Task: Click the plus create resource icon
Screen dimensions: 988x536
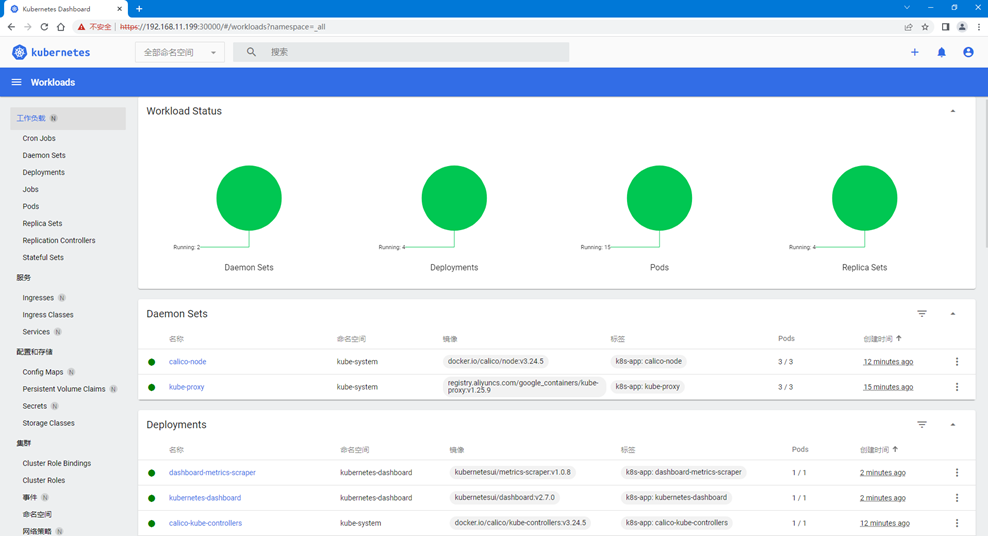Action: pyautogui.click(x=914, y=52)
